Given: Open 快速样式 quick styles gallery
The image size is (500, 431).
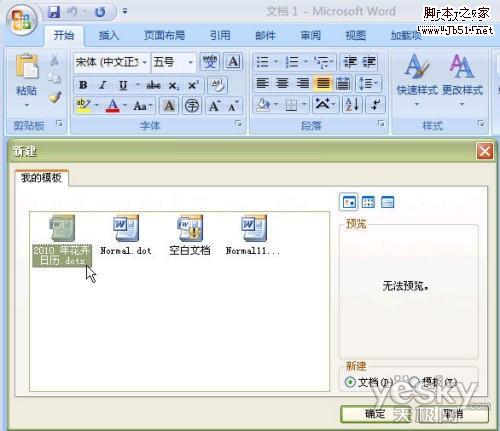Looking at the screenshot, I should click(x=417, y=80).
